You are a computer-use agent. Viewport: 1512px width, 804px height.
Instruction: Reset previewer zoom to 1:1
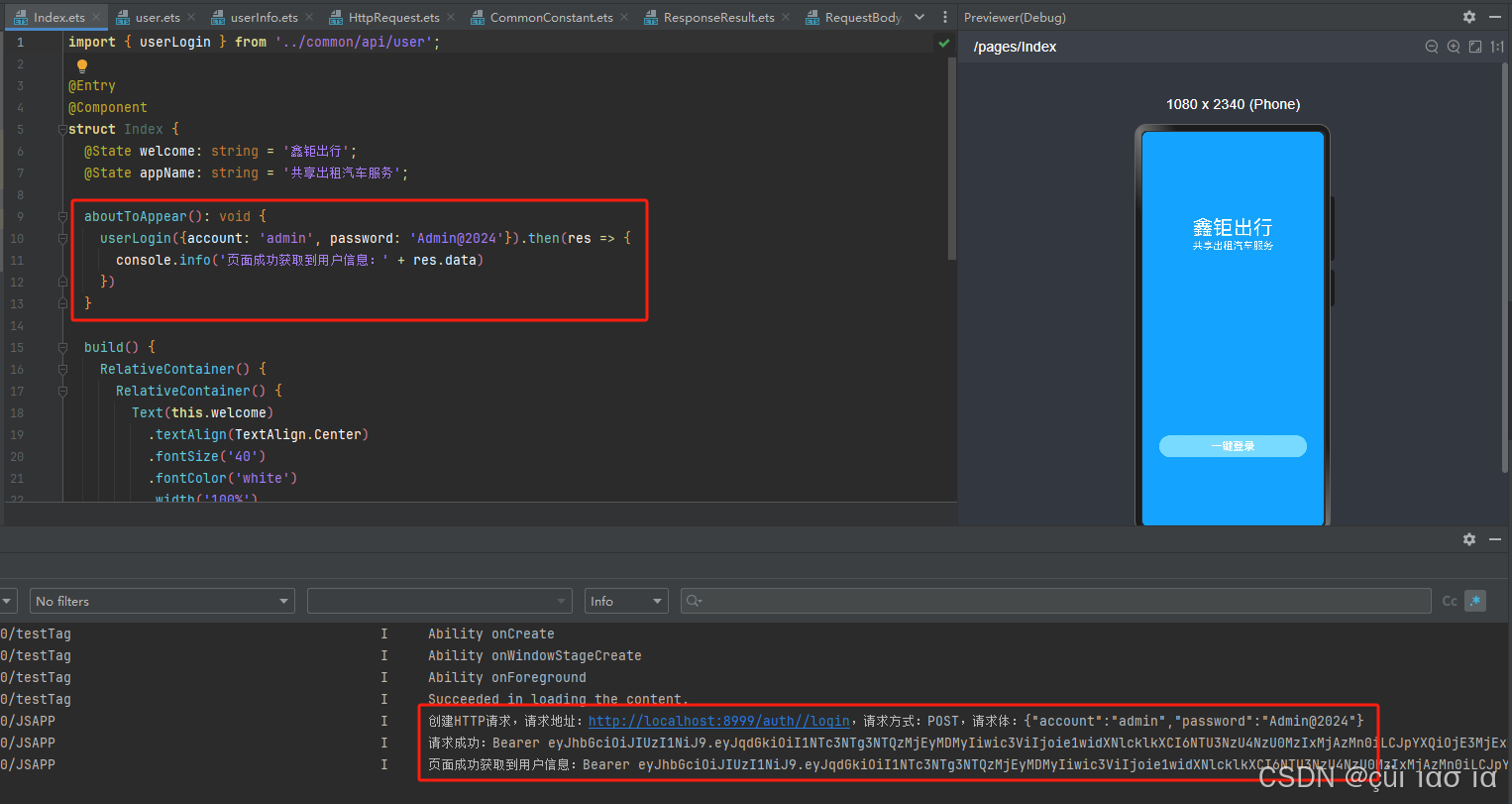pos(1497,47)
